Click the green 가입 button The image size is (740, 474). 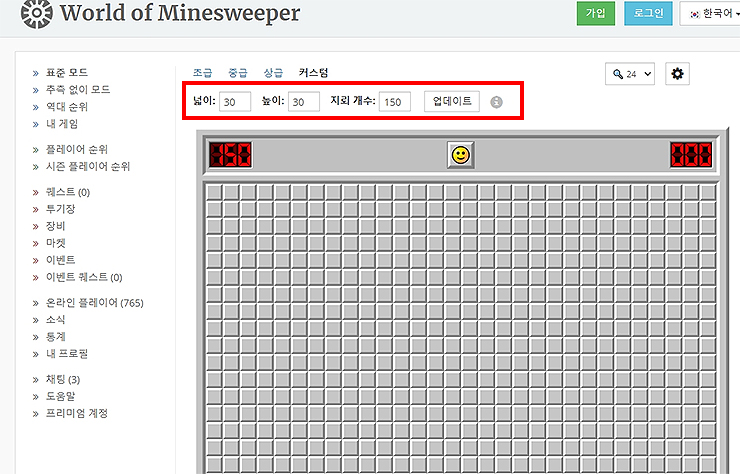click(596, 13)
